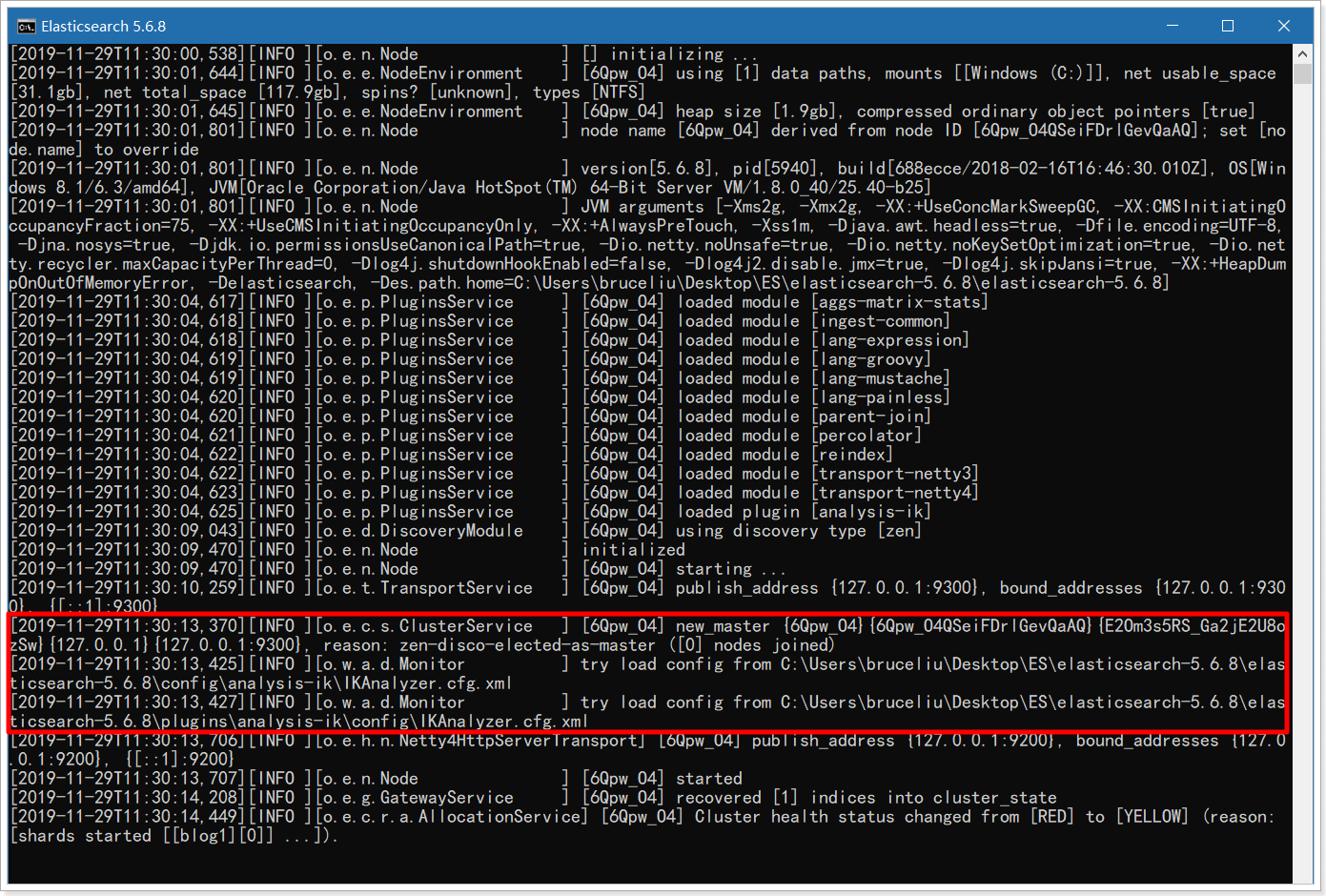
Task: Minimize the Elasticsearch console window
Action: [1172, 26]
